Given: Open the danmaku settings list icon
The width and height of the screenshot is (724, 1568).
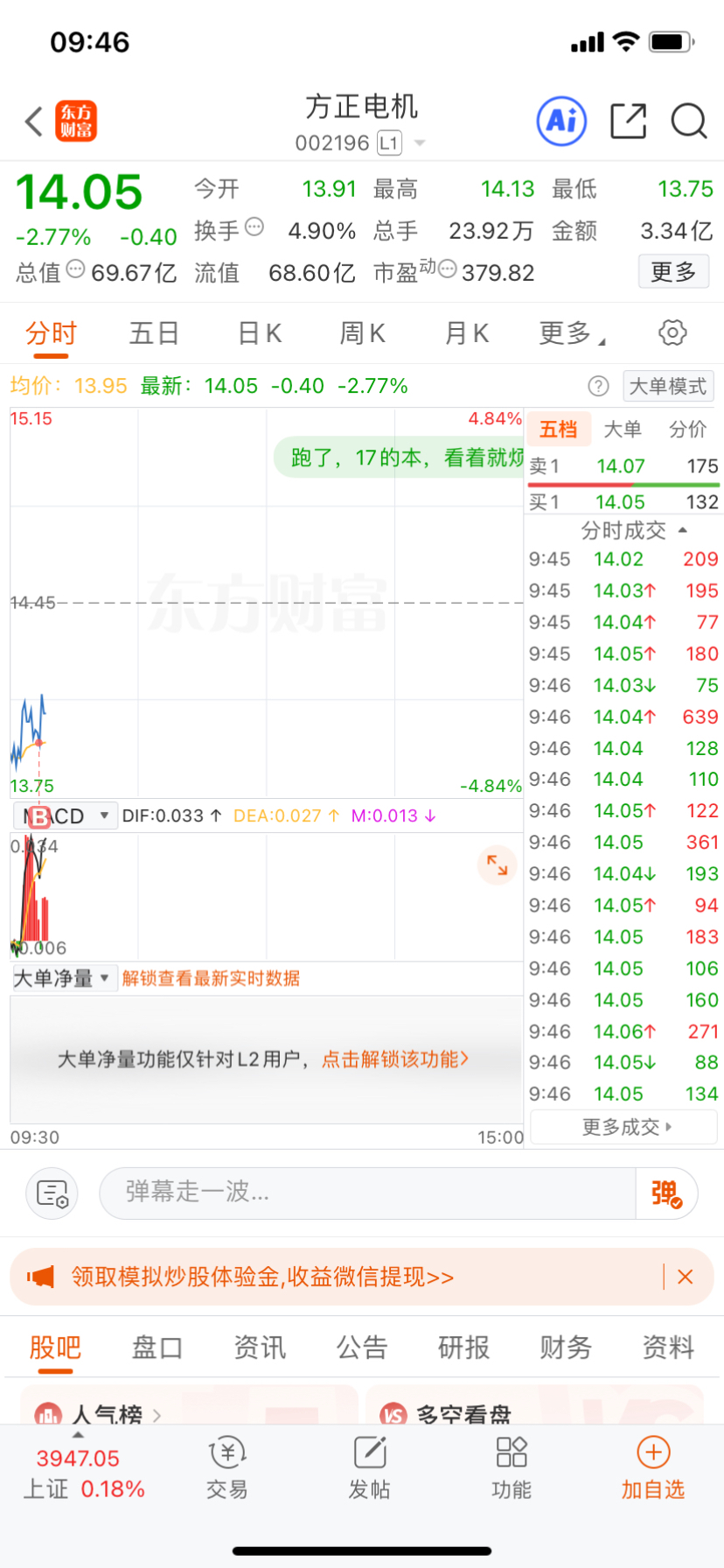Looking at the screenshot, I should click(x=52, y=1193).
